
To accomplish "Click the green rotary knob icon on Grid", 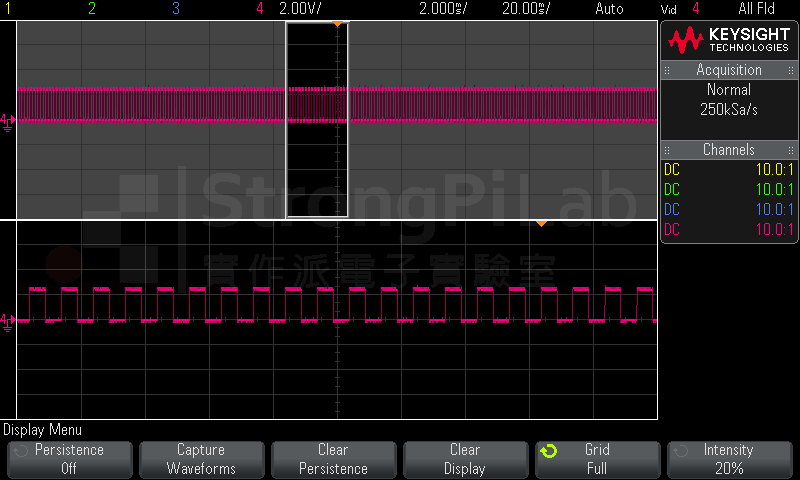I will point(548,451).
